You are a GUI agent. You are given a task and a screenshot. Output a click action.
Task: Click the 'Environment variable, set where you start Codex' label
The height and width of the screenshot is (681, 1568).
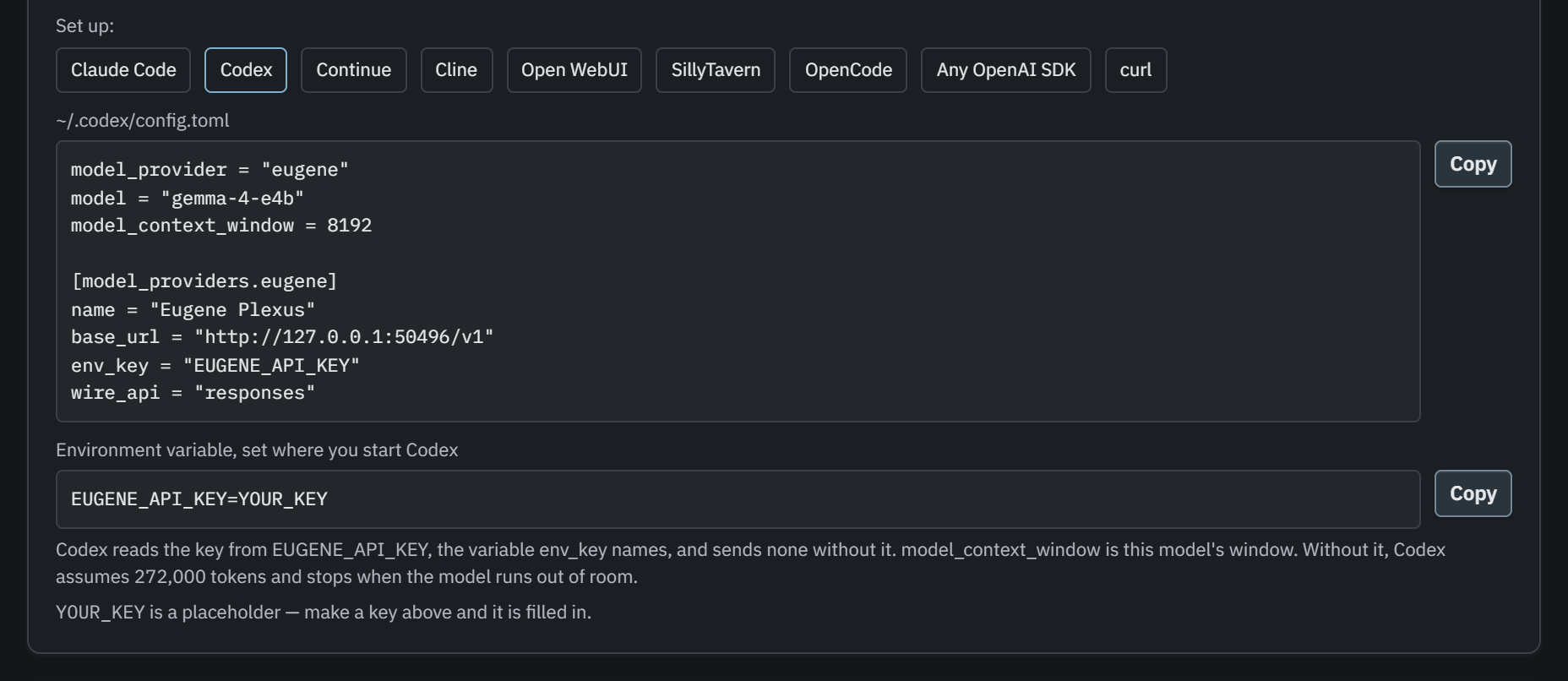tap(257, 450)
